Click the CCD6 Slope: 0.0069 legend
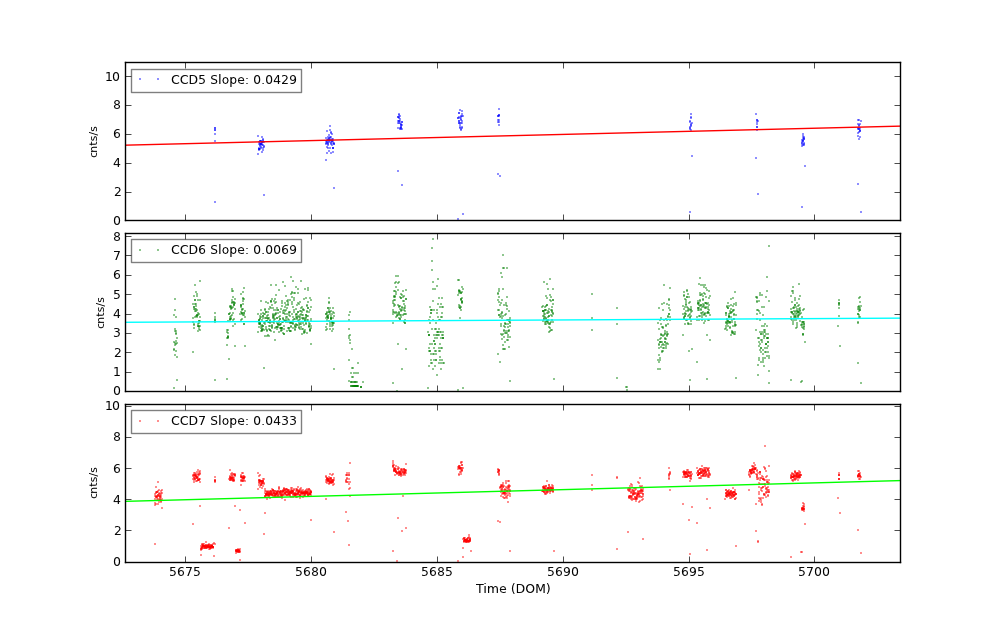The width and height of the screenshot is (1000, 624). tap(216, 250)
